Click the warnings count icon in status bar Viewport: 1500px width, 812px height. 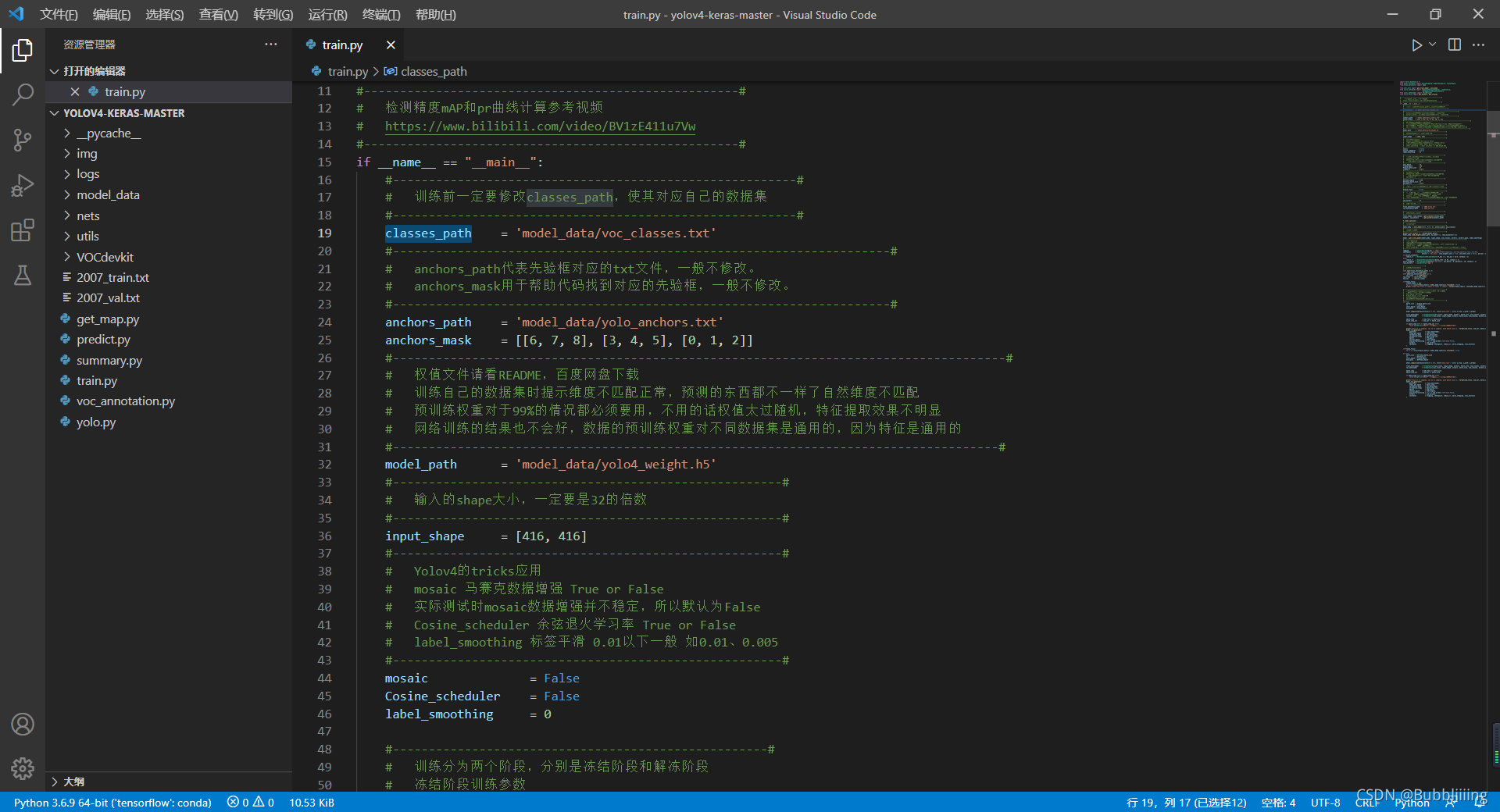[x=259, y=802]
